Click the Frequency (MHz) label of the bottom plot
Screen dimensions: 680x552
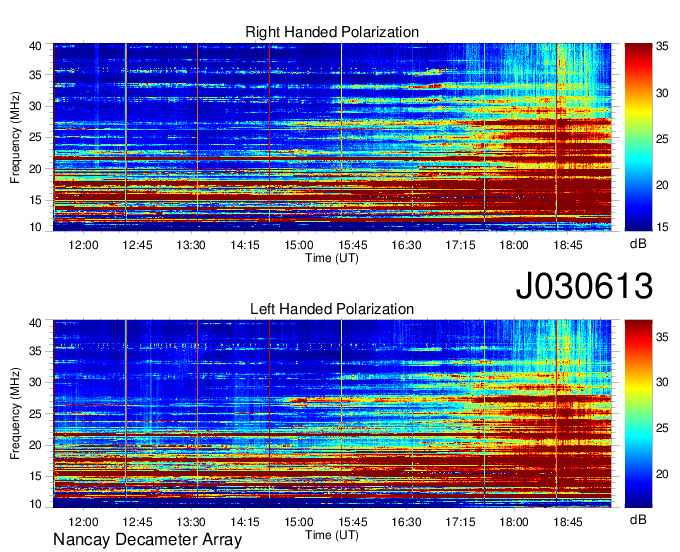click(x=15, y=414)
